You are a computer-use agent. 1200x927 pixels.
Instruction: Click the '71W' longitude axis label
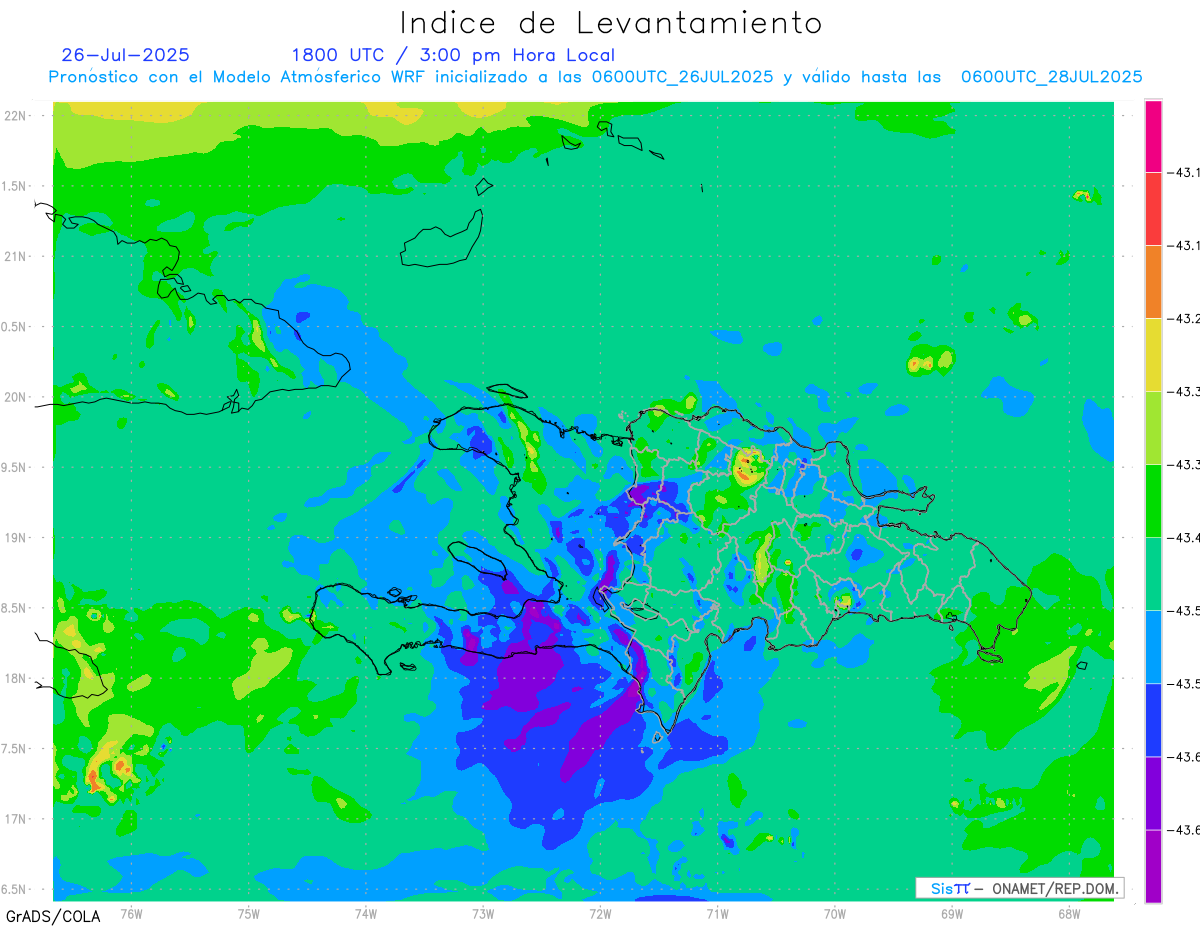point(717,913)
